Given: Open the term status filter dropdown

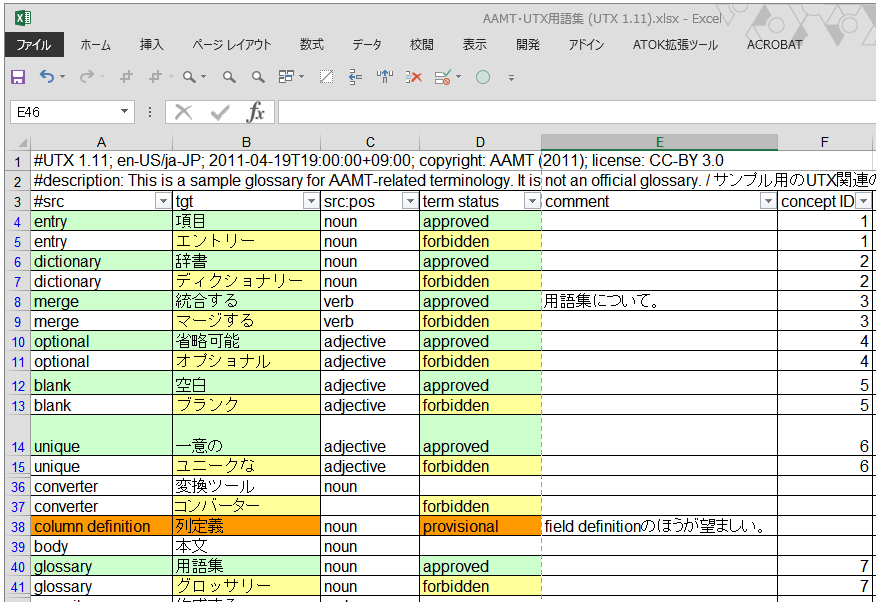Looking at the screenshot, I should click(x=531, y=202).
